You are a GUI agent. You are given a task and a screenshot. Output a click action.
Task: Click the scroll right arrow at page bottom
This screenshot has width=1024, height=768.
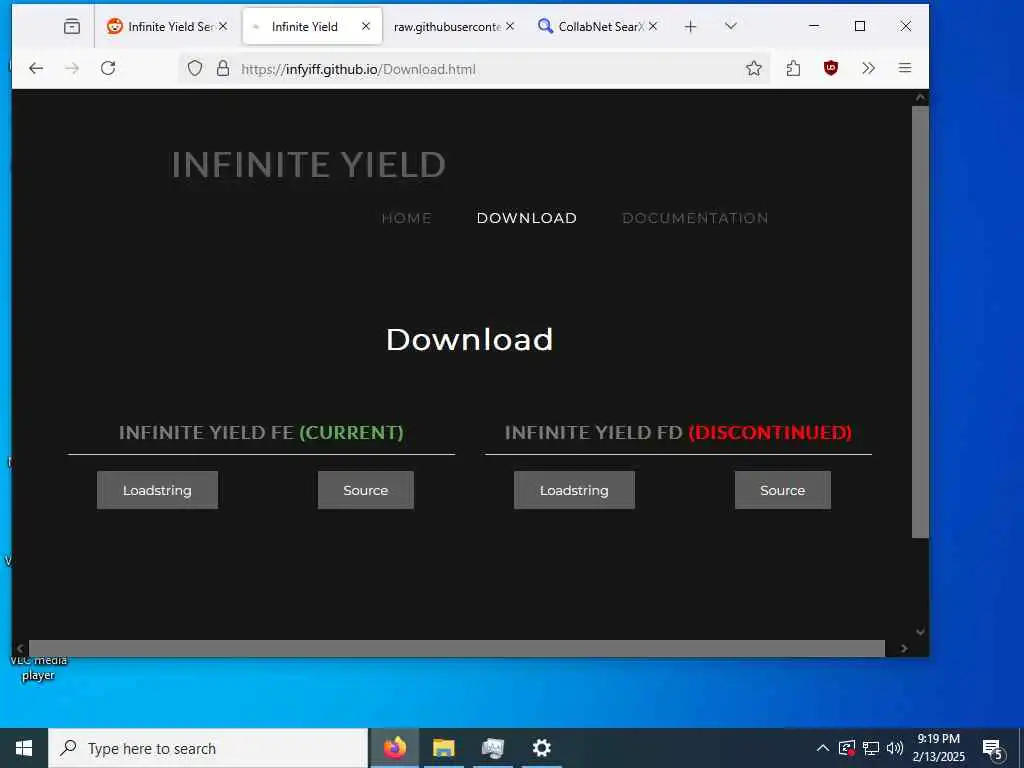click(904, 648)
